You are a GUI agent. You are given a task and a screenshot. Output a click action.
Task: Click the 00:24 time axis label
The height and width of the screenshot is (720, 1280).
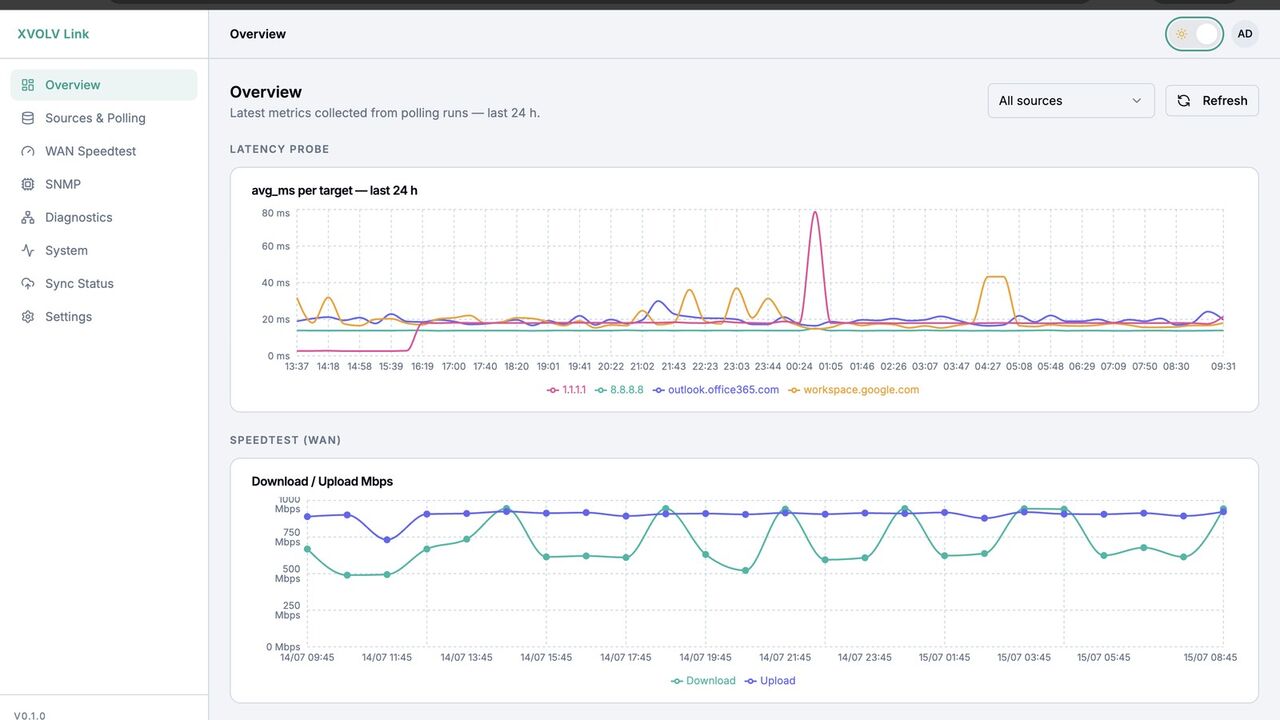(799, 366)
